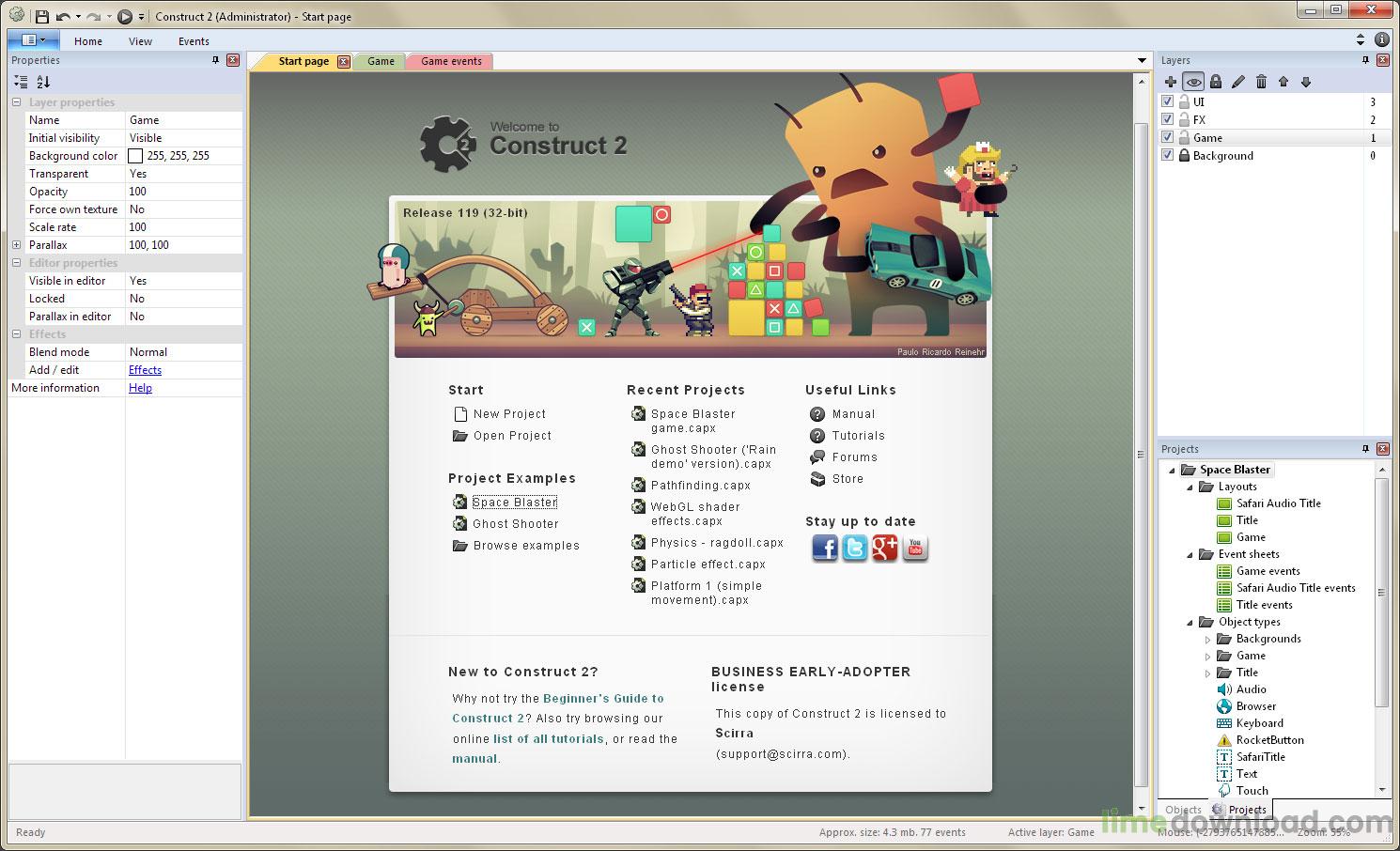
Task: Expand the Parallax property row
Action: pyautogui.click(x=16, y=244)
